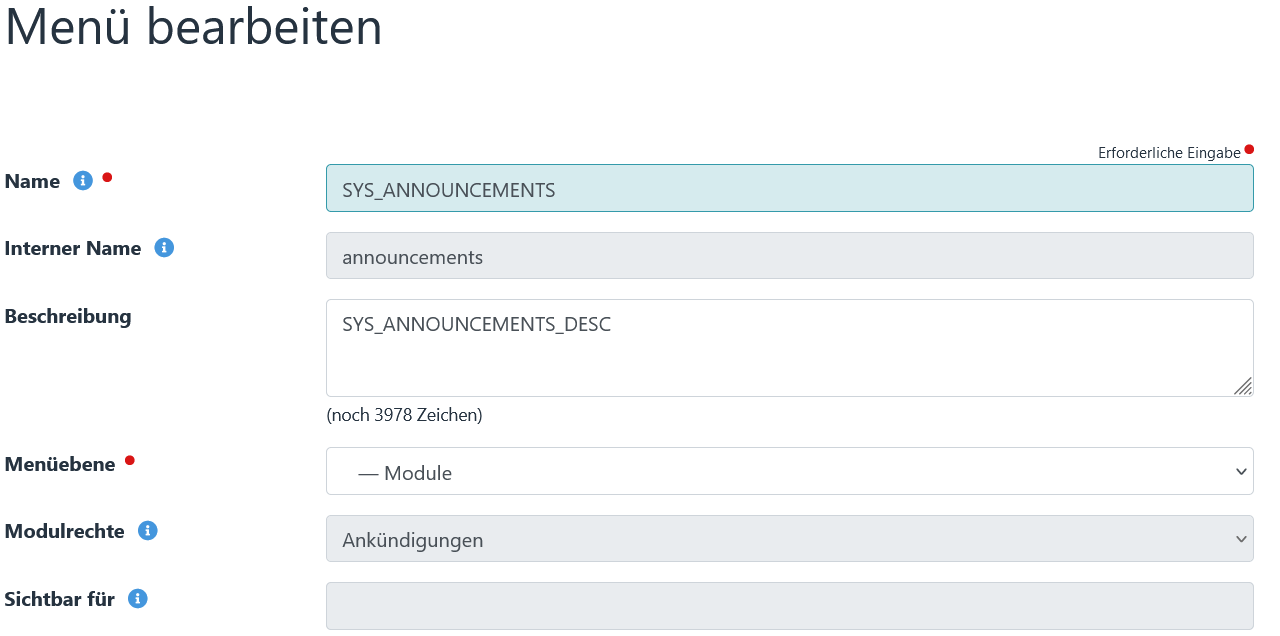
Task: Click the Modulrechte info icon
Action: [147, 531]
